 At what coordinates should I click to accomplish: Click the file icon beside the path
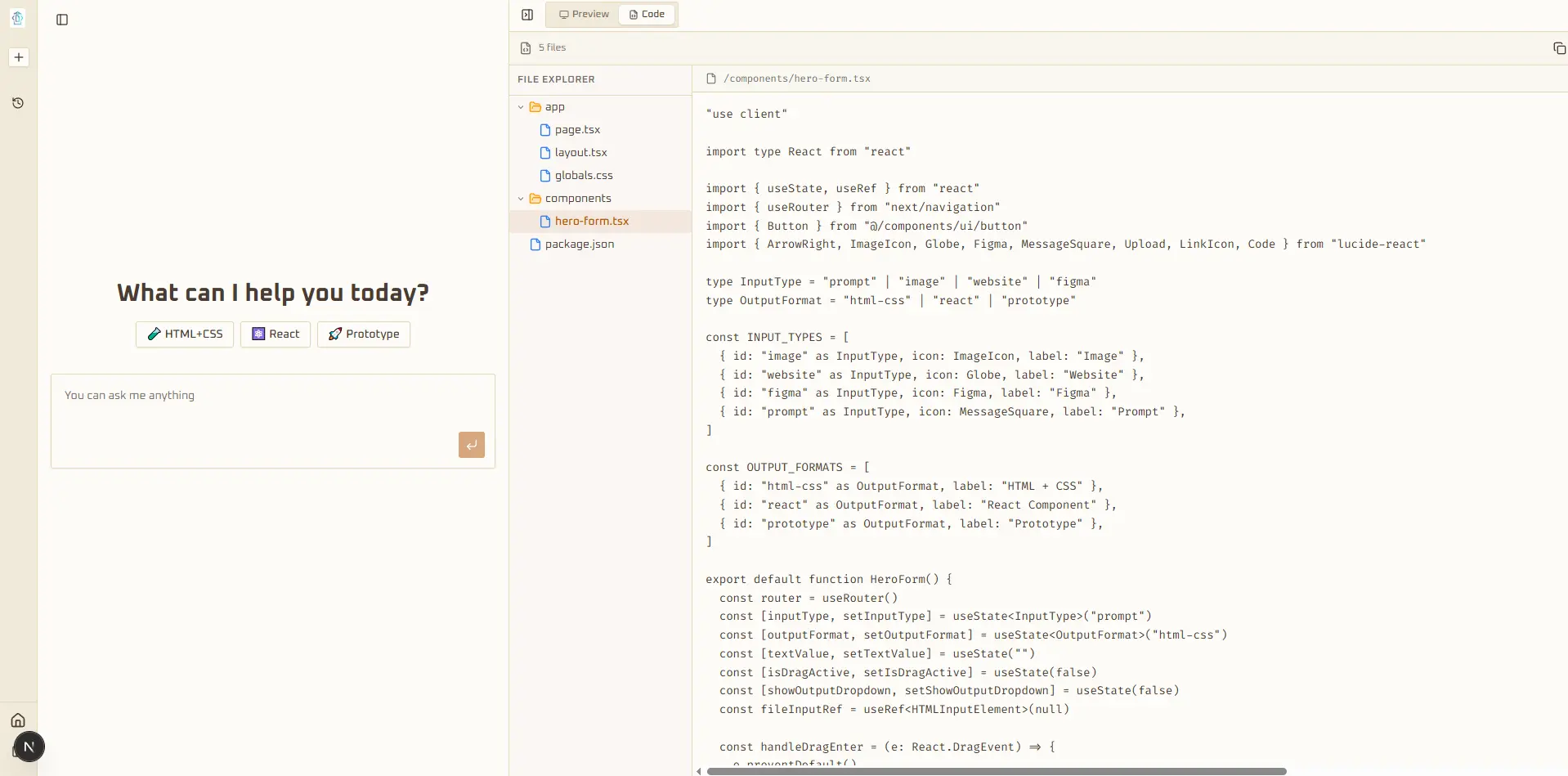[711, 78]
